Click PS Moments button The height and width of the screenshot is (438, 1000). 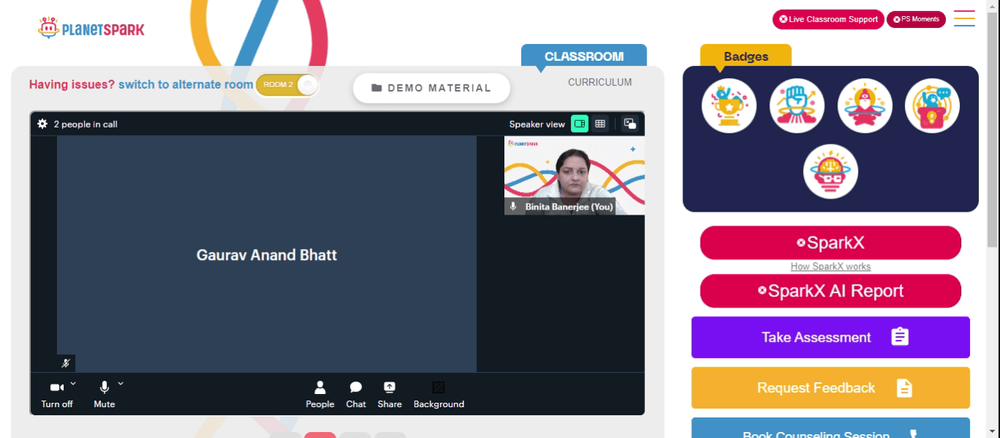coord(916,19)
